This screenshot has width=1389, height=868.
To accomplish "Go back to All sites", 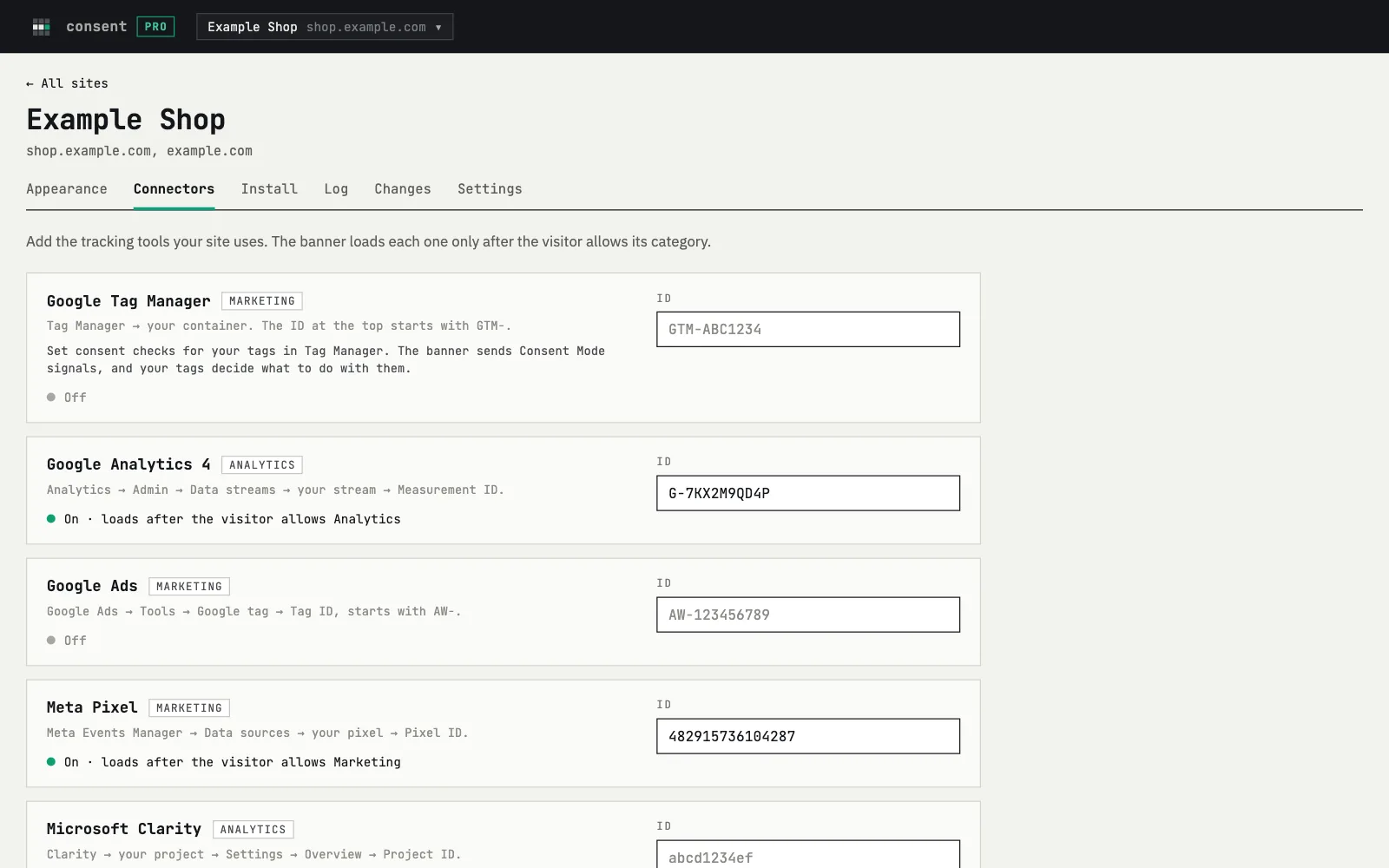I will tap(67, 83).
